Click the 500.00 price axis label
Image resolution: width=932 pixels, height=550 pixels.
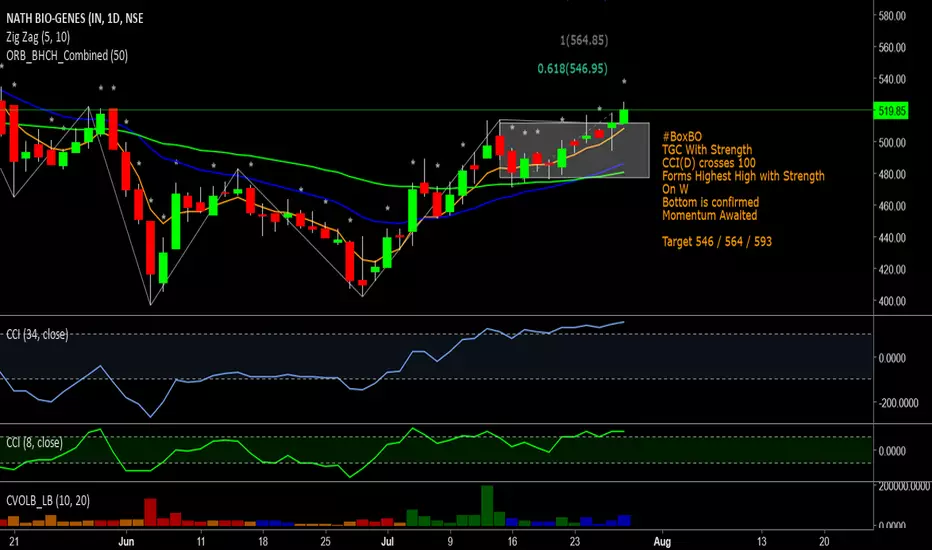(892, 143)
